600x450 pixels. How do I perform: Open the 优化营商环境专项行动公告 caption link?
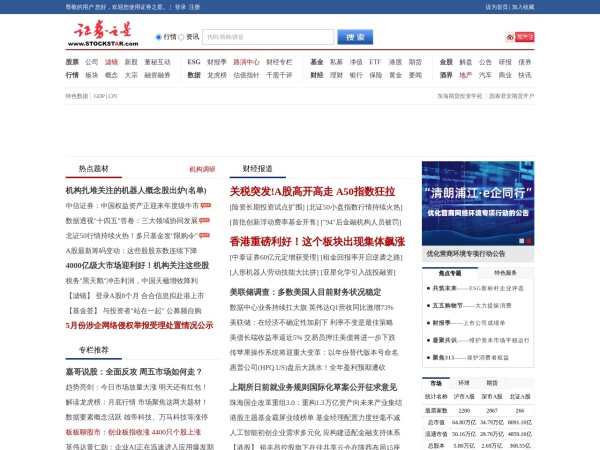pyautogui.click(x=466, y=254)
